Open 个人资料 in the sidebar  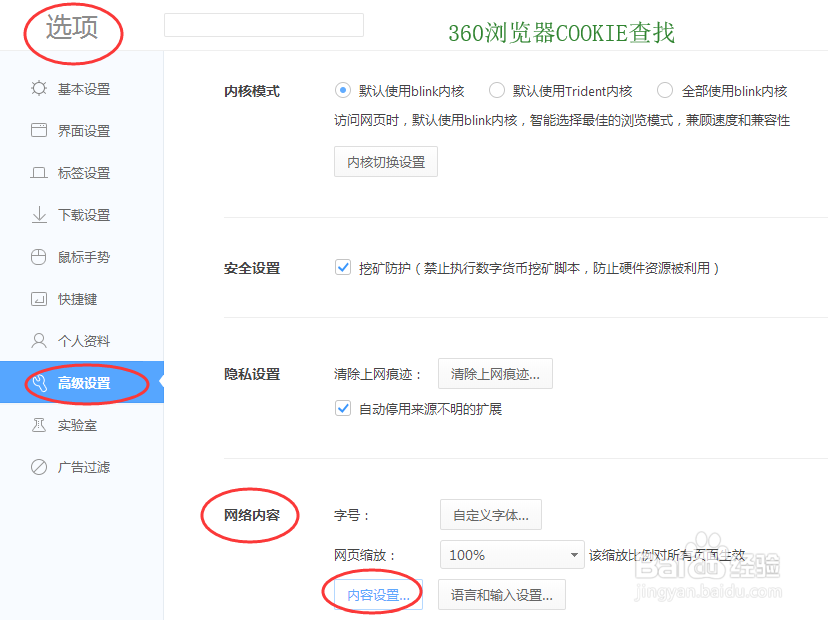82,341
